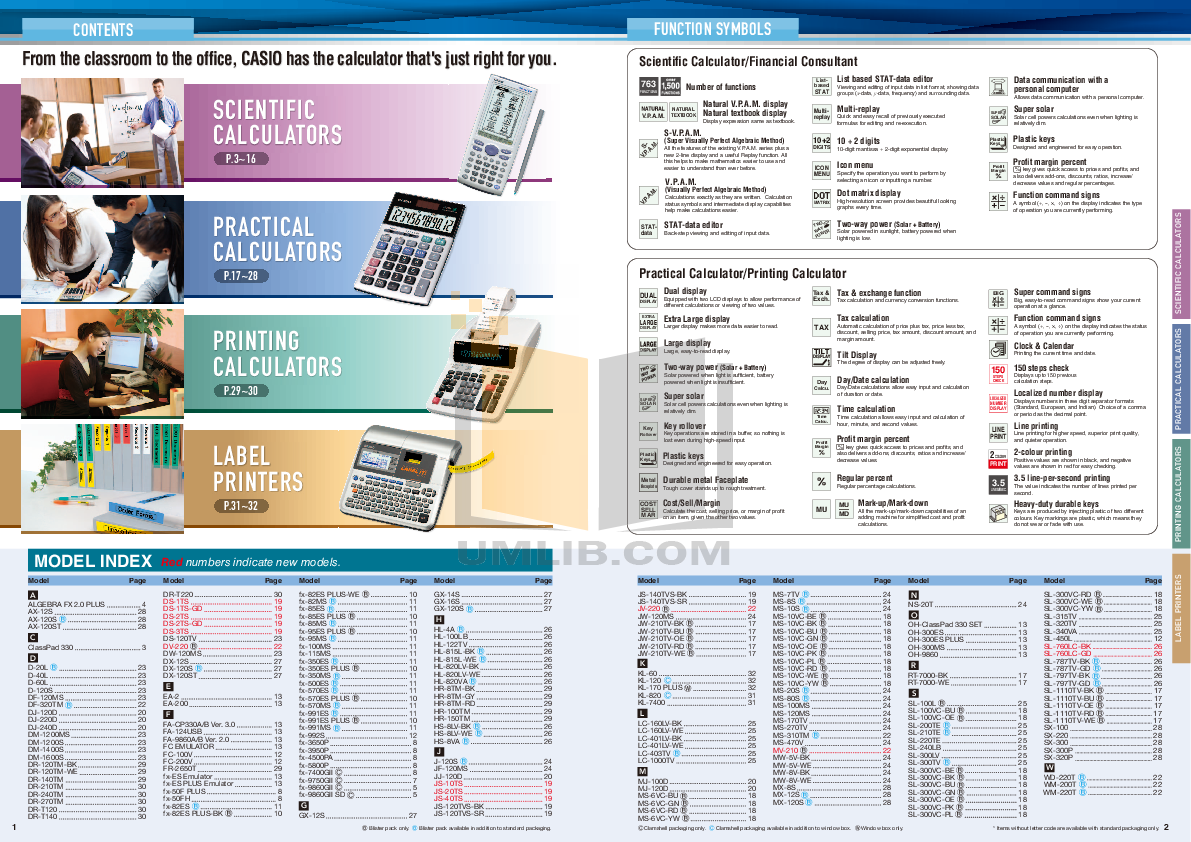Toggle the Two-way Power solar-battery symbol
The height and width of the screenshot is (842, 1191).
[821, 227]
